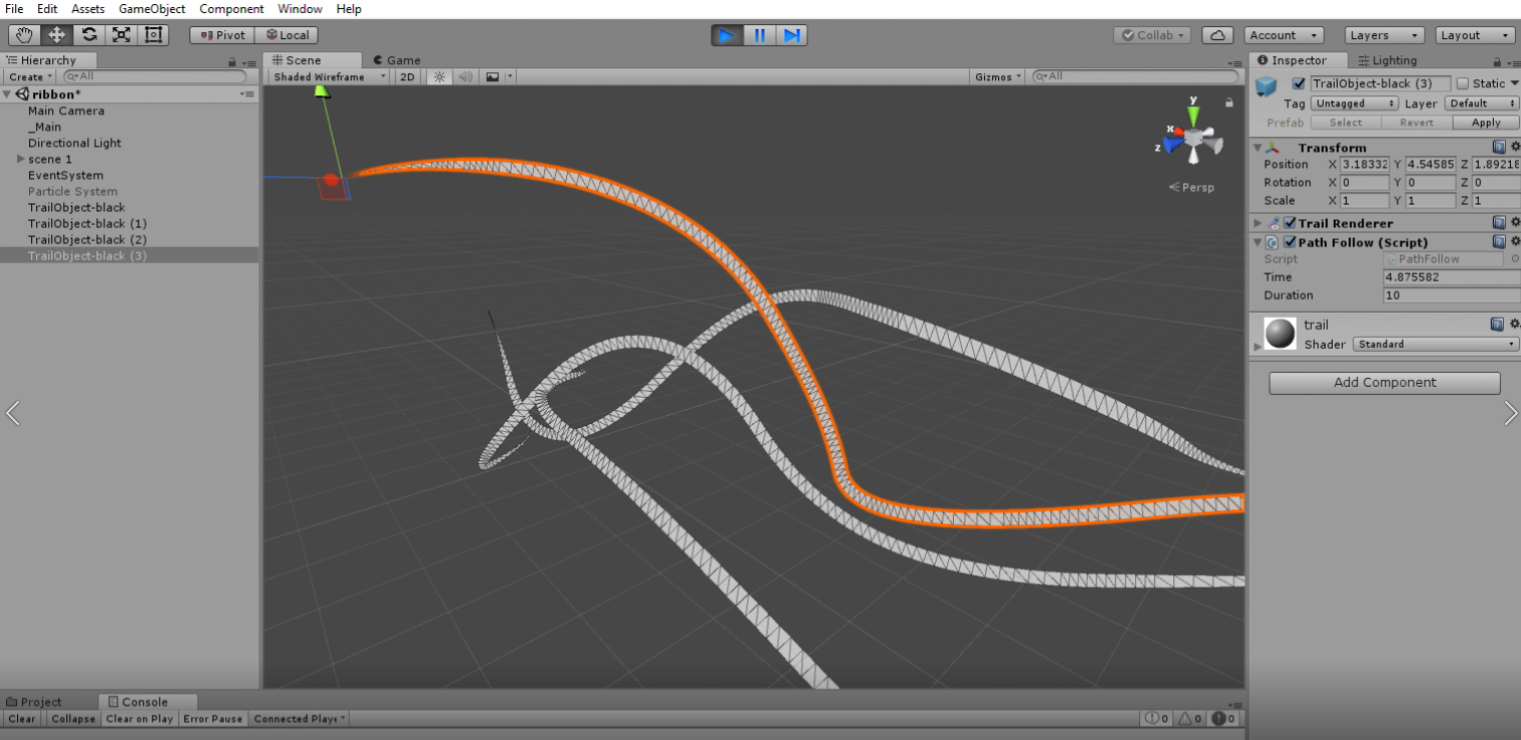The height and width of the screenshot is (740, 1521).
Task: Open Path Follow script gear menu
Action: click(x=1514, y=242)
